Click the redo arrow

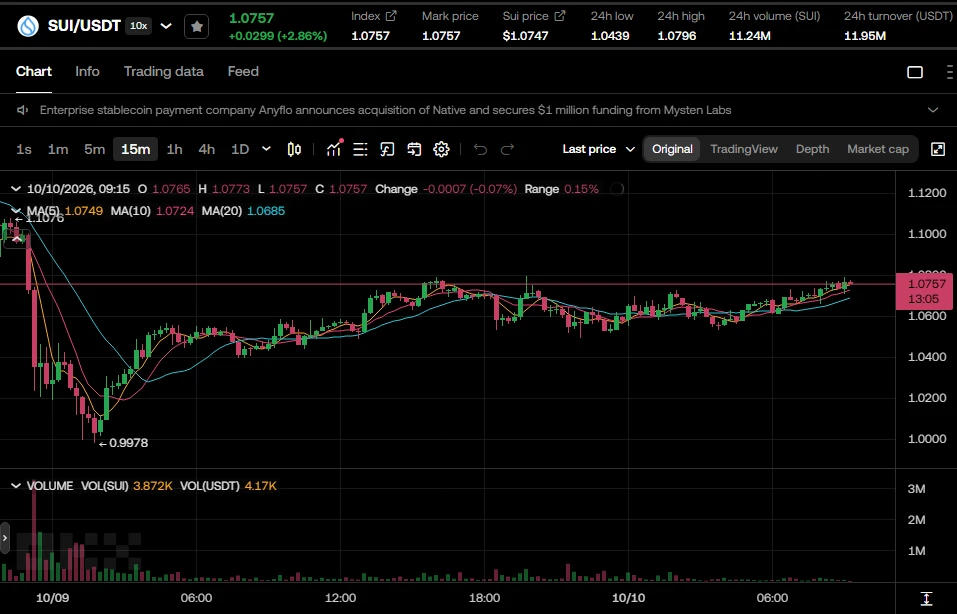pyautogui.click(x=507, y=149)
